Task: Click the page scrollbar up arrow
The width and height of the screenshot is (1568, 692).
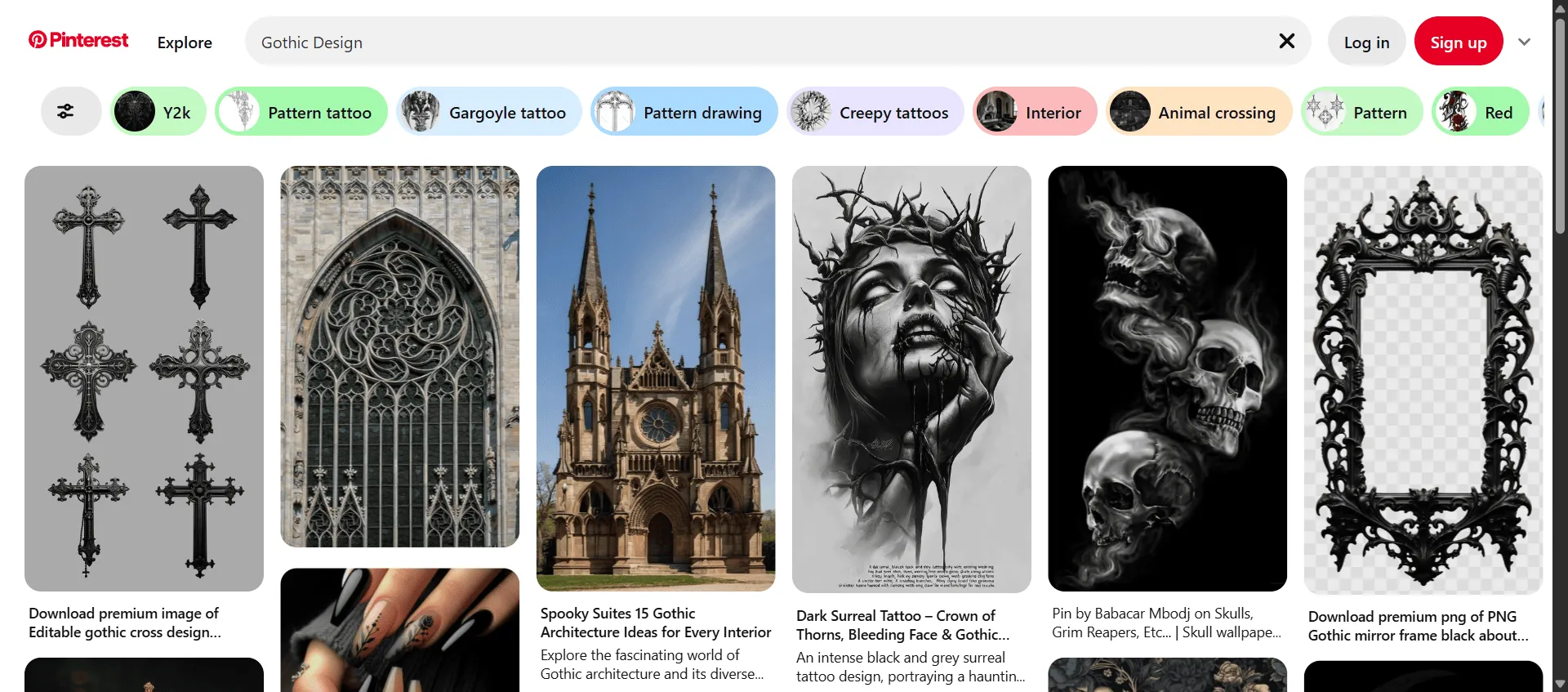Action: pyautogui.click(x=1560, y=7)
